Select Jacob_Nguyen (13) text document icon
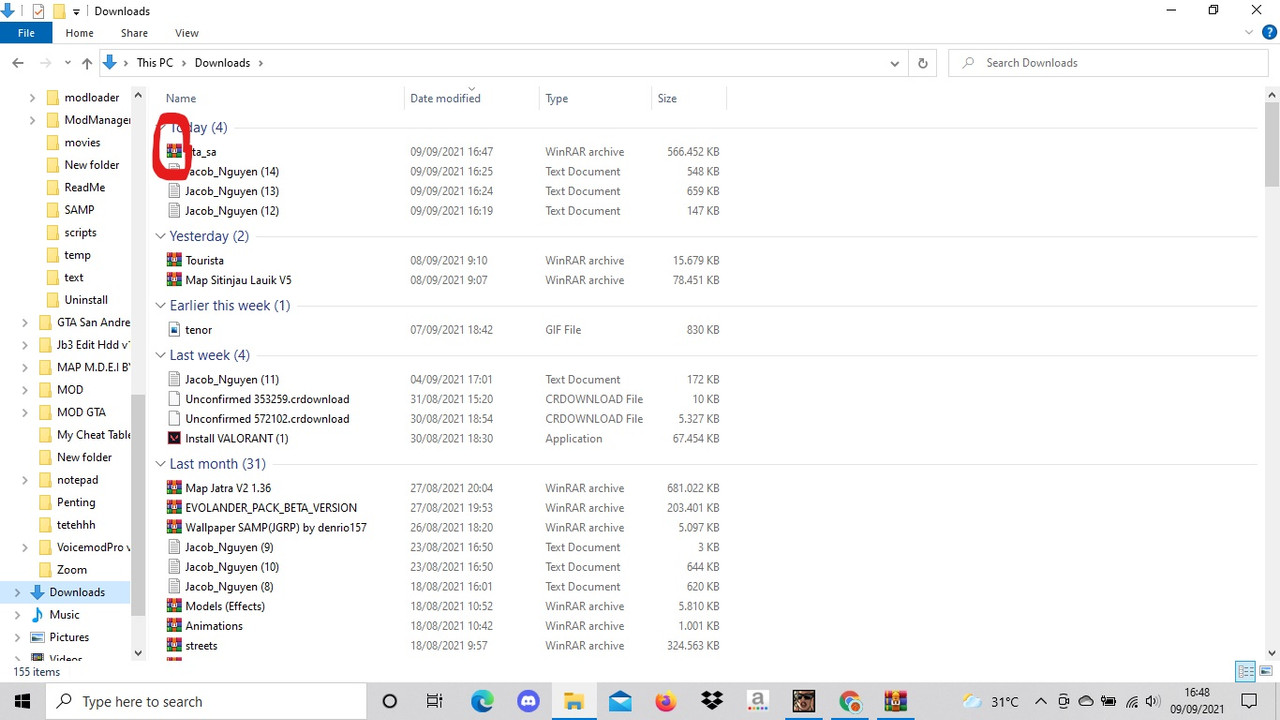This screenshot has height=720, width=1280. click(175, 191)
